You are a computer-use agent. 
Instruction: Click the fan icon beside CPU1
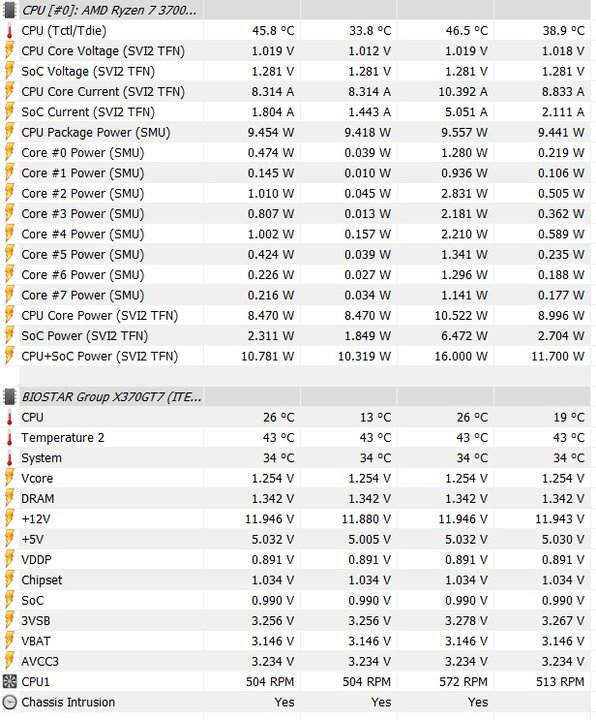tap(9, 681)
